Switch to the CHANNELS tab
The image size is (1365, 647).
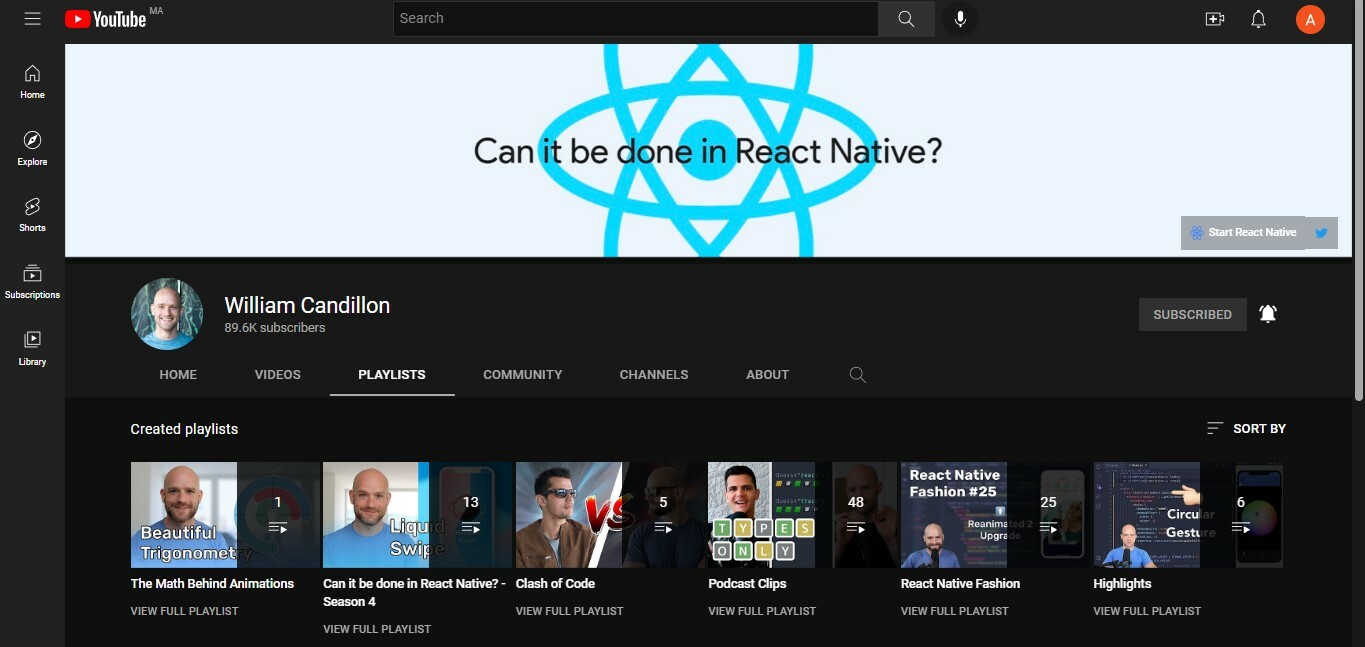pos(654,375)
